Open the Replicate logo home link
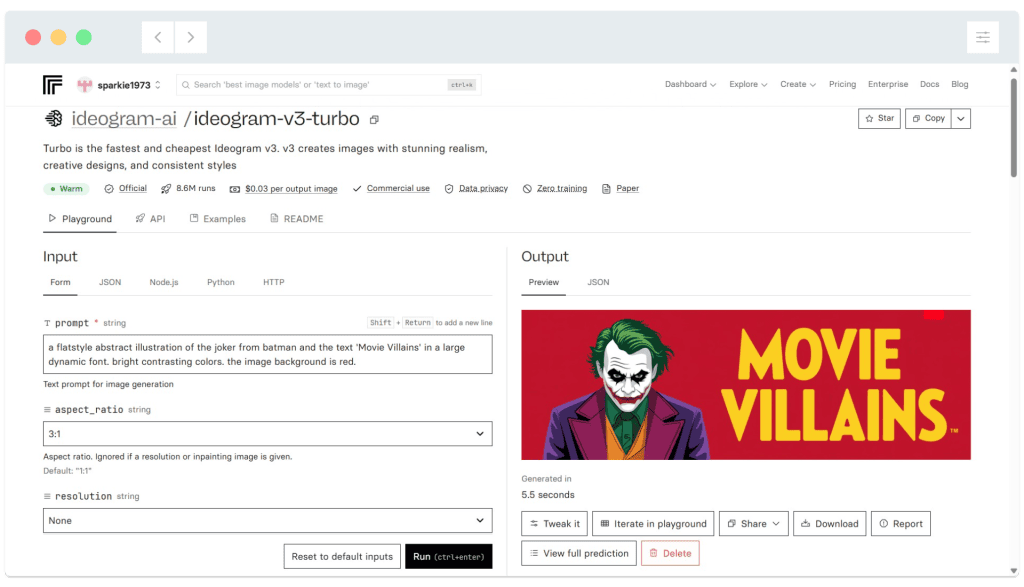1024x587 pixels. [52, 85]
